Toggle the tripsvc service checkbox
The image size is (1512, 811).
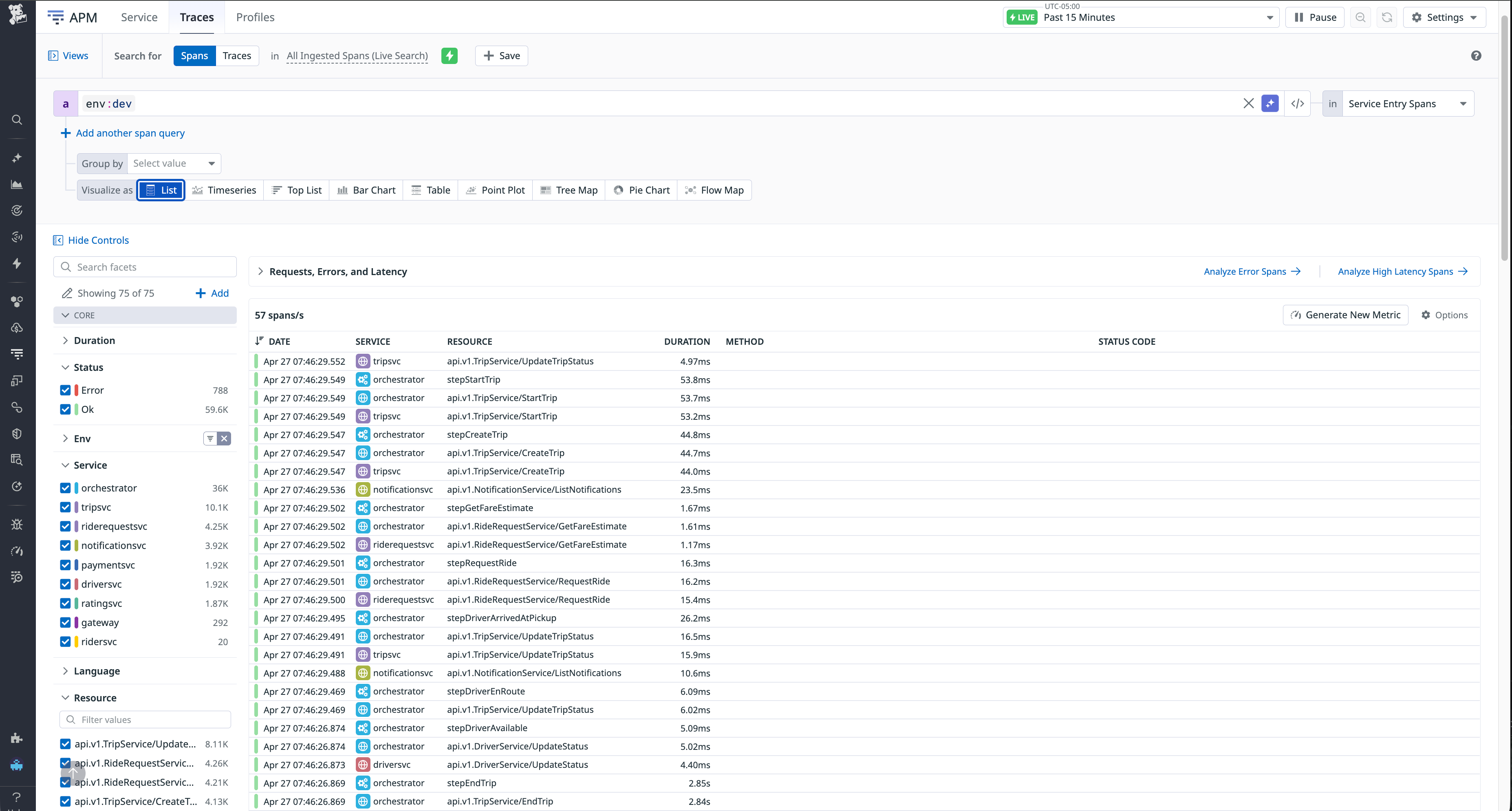(x=65, y=507)
